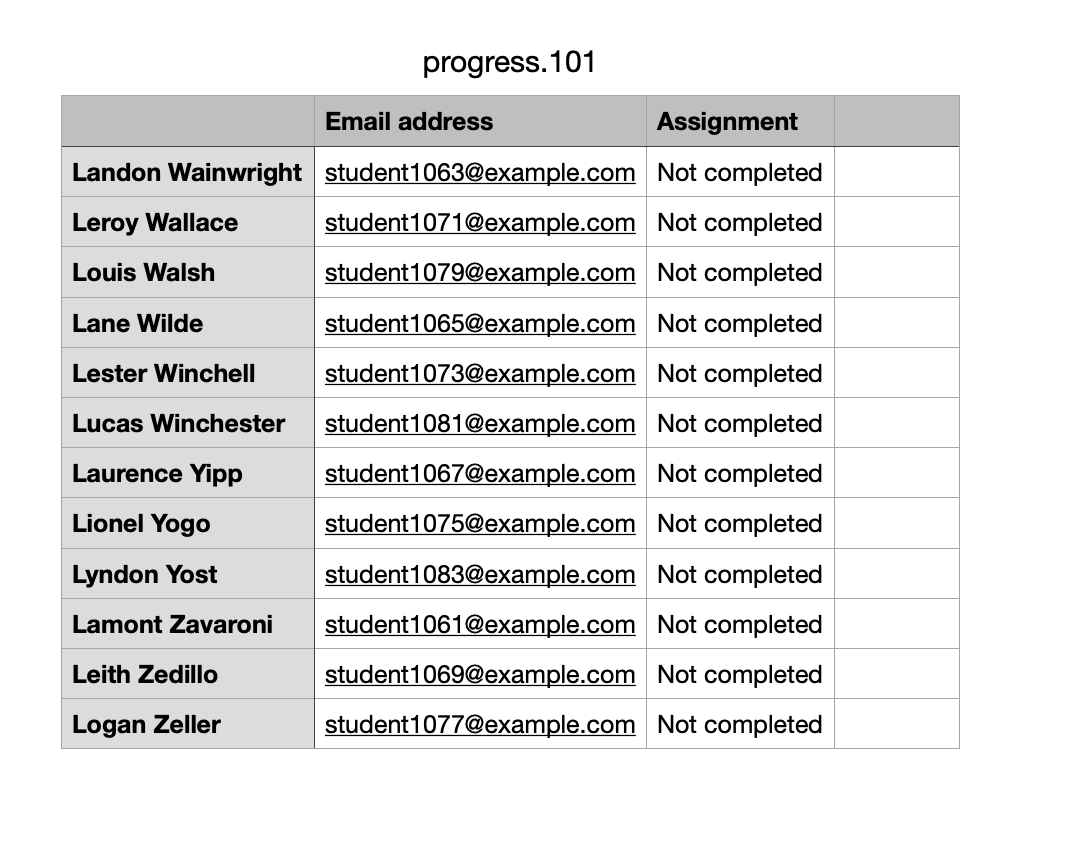Screen dimensions: 1088x852
Task: Click the student1061@example.com link
Action: pyautogui.click(x=479, y=624)
